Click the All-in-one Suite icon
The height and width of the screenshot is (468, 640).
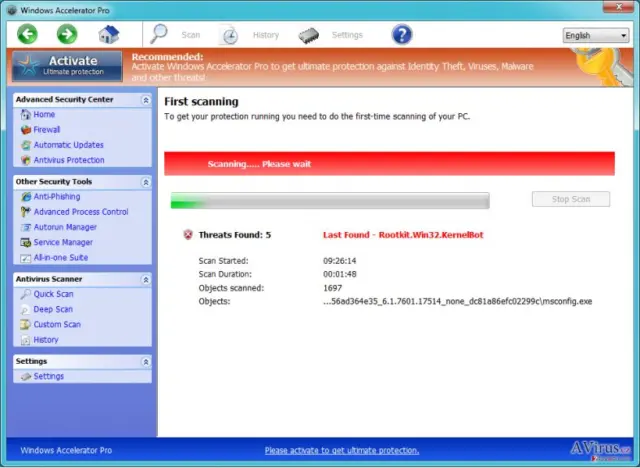(x=26, y=258)
